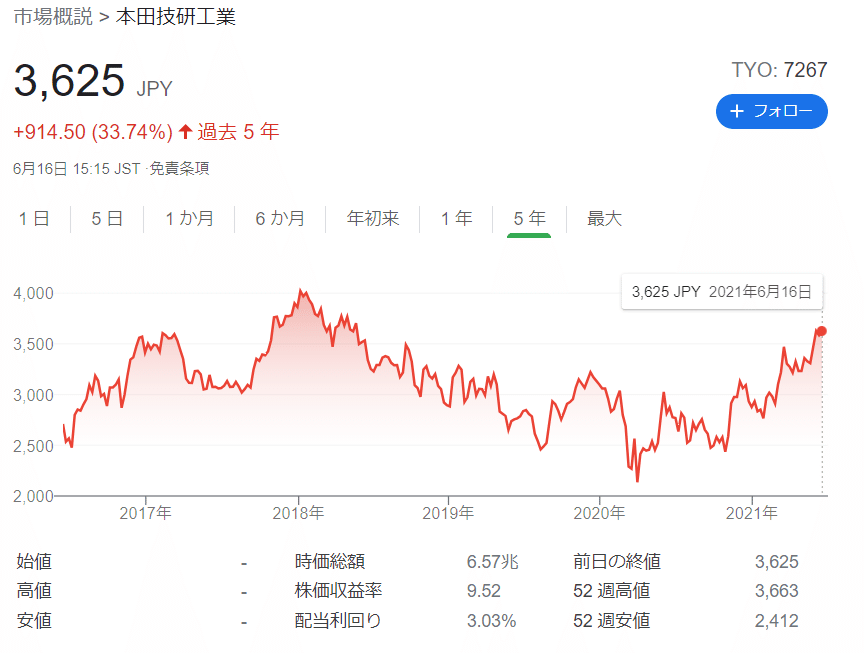Click the 3,625 JPY chart tooltip
This screenshot has width=864, height=653.
click(722, 292)
